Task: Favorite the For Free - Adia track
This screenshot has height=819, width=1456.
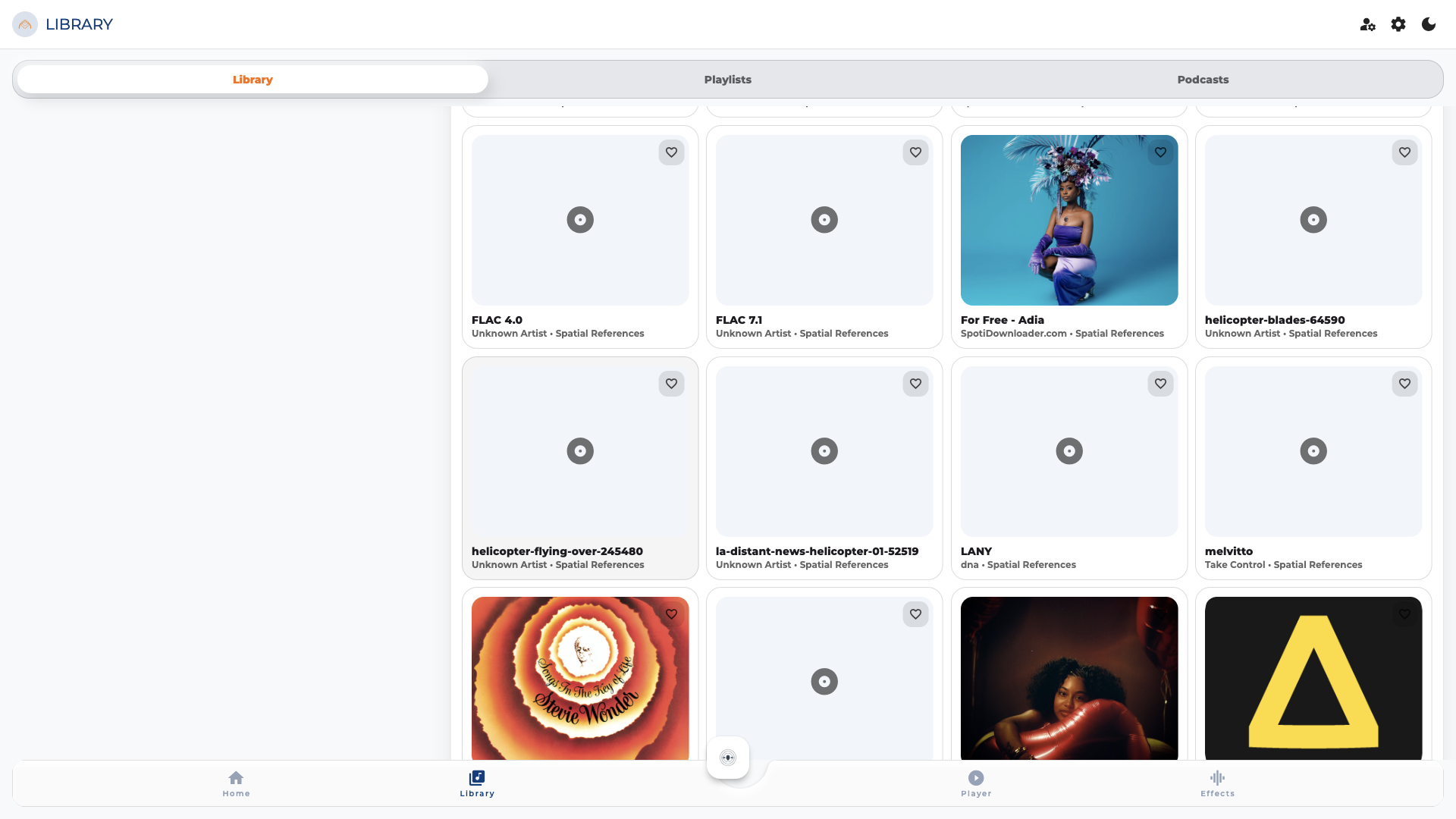Action: point(1160,152)
